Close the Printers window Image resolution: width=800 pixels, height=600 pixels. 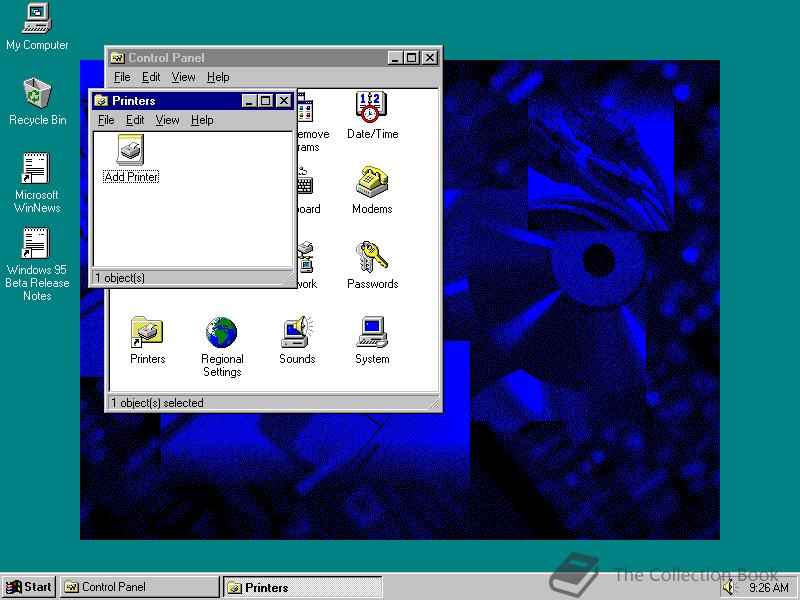tap(284, 101)
